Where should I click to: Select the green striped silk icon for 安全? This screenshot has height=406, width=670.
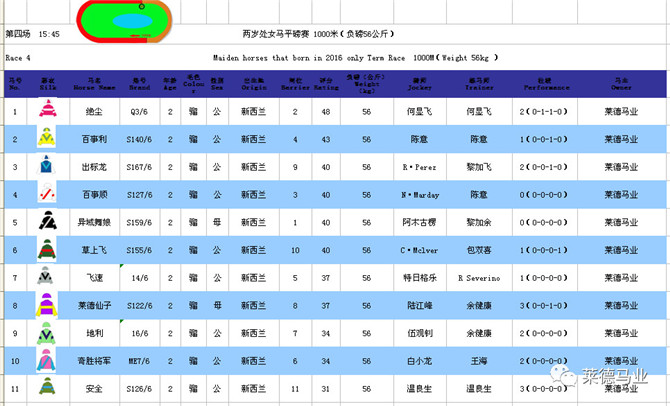(47, 385)
